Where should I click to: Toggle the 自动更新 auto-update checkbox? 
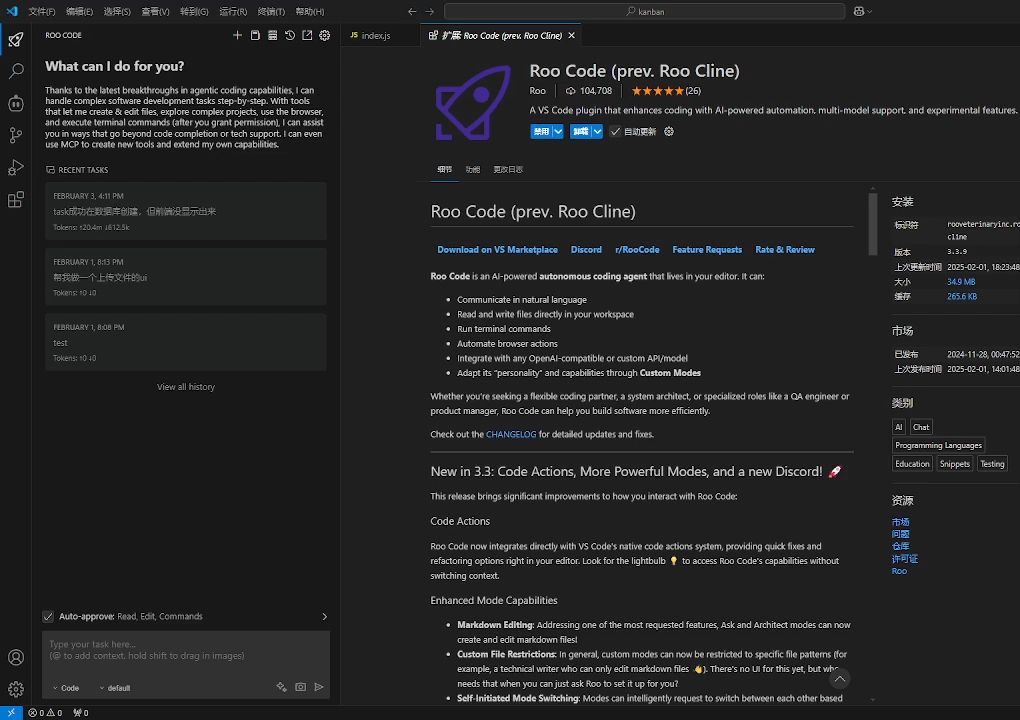pos(616,132)
